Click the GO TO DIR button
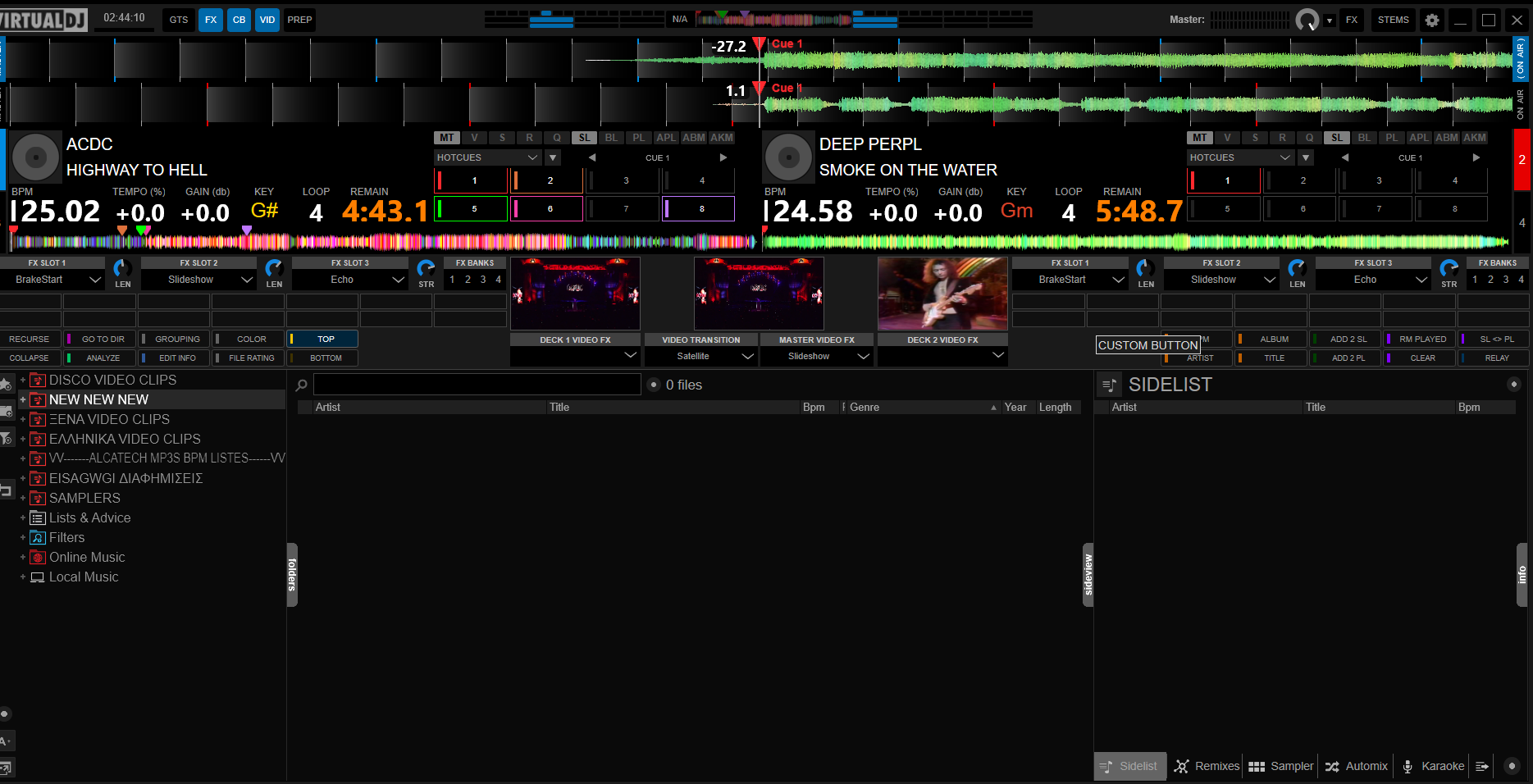This screenshot has width=1533, height=784. pyautogui.click(x=99, y=339)
